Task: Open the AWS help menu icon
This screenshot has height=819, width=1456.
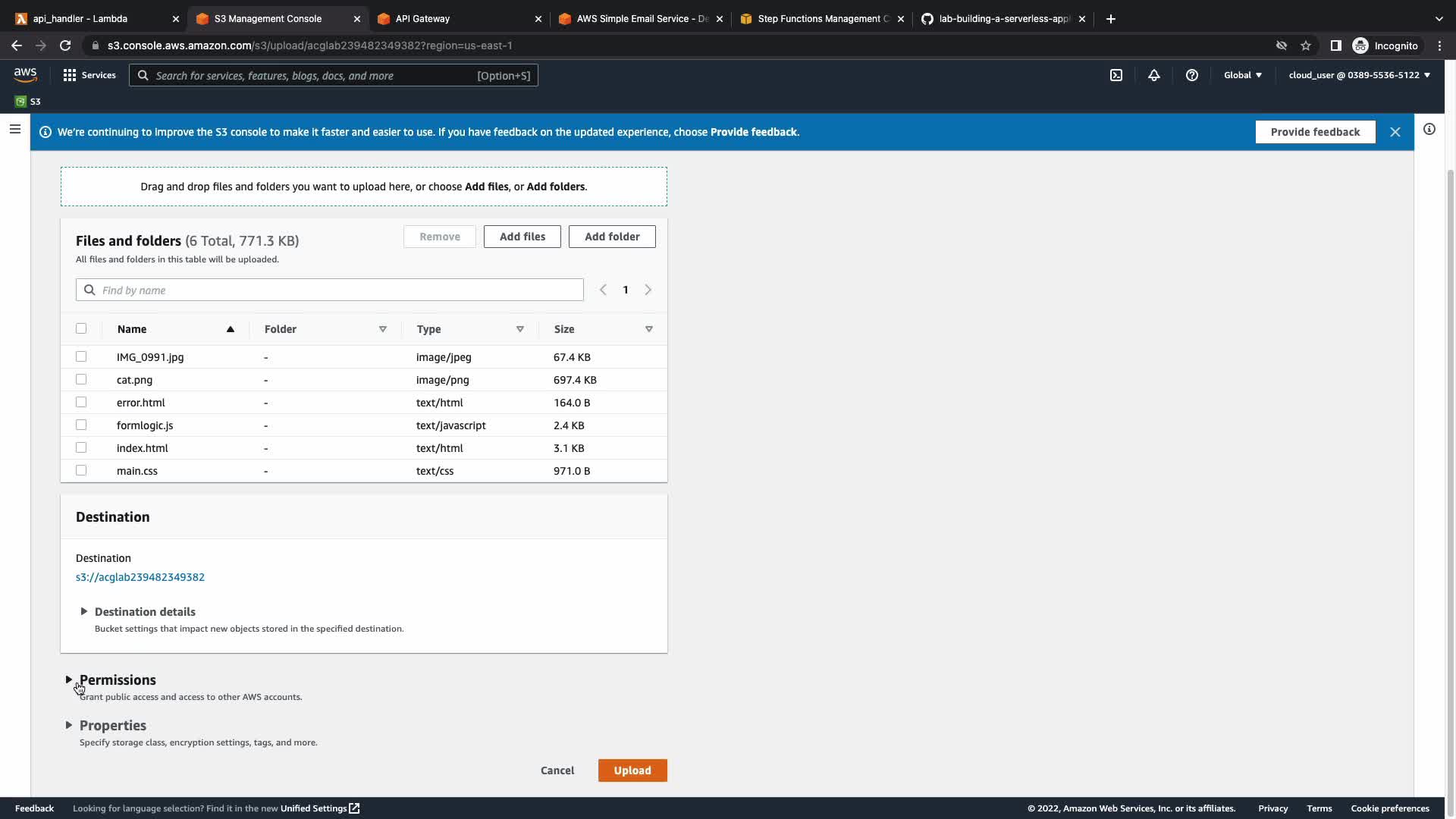Action: pos(1191,75)
